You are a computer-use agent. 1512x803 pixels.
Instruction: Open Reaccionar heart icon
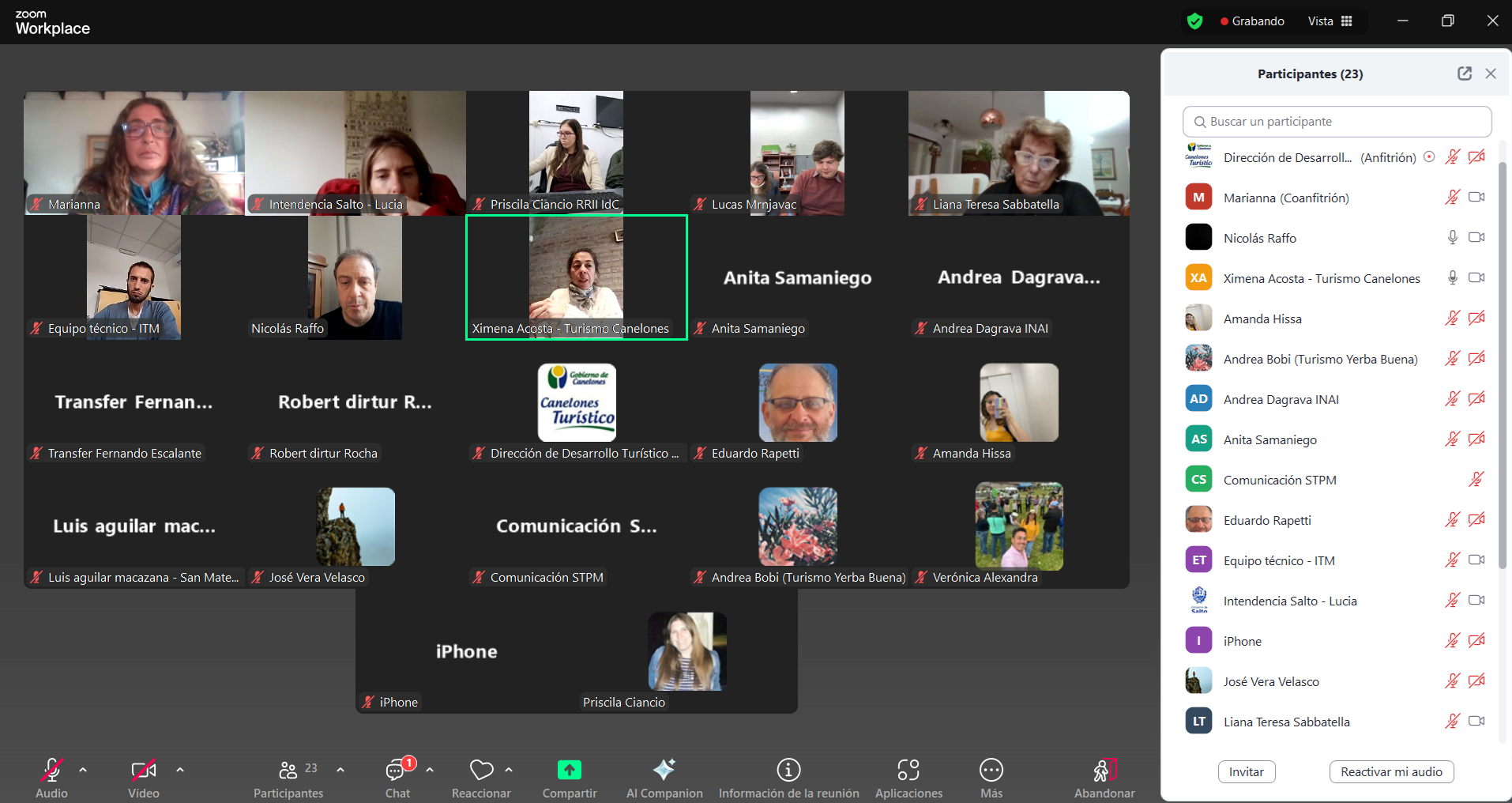tap(481, 770)
